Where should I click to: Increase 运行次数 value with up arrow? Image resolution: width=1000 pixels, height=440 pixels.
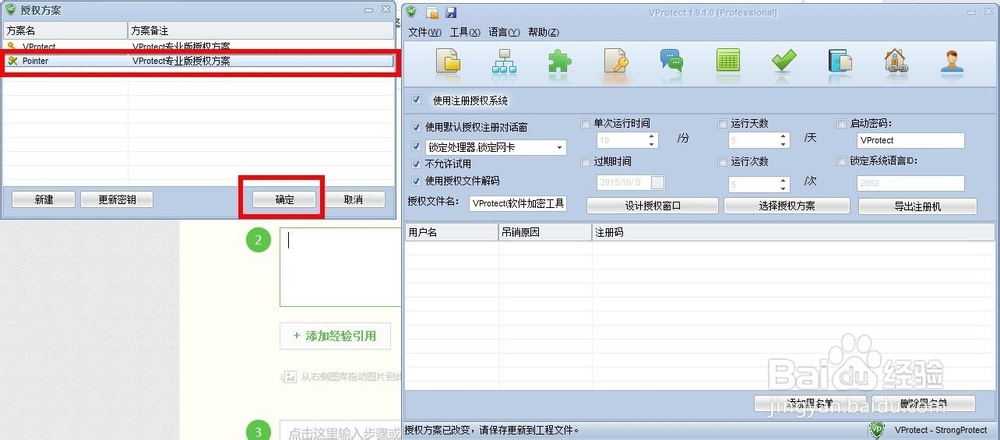coord(783,180)
